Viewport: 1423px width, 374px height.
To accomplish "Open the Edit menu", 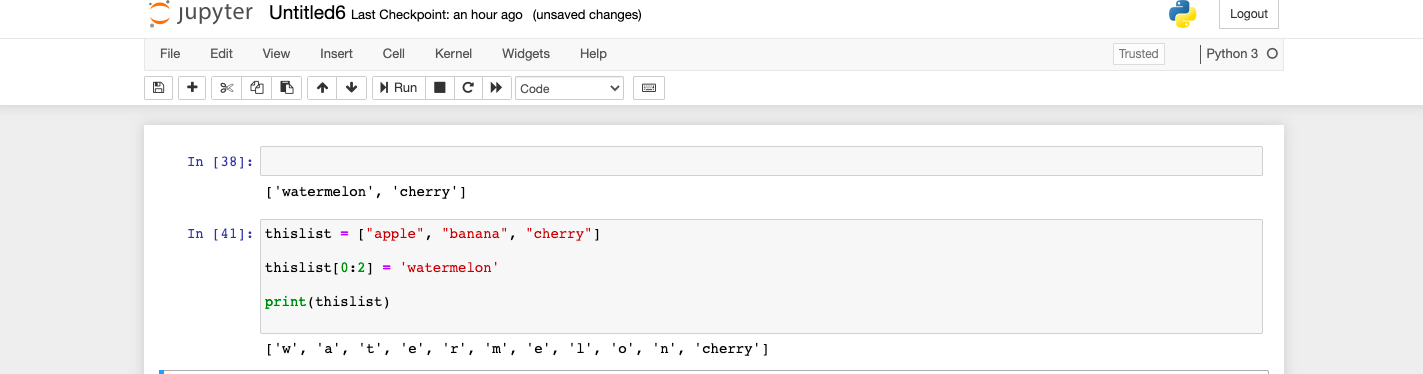I will point(221,54).
